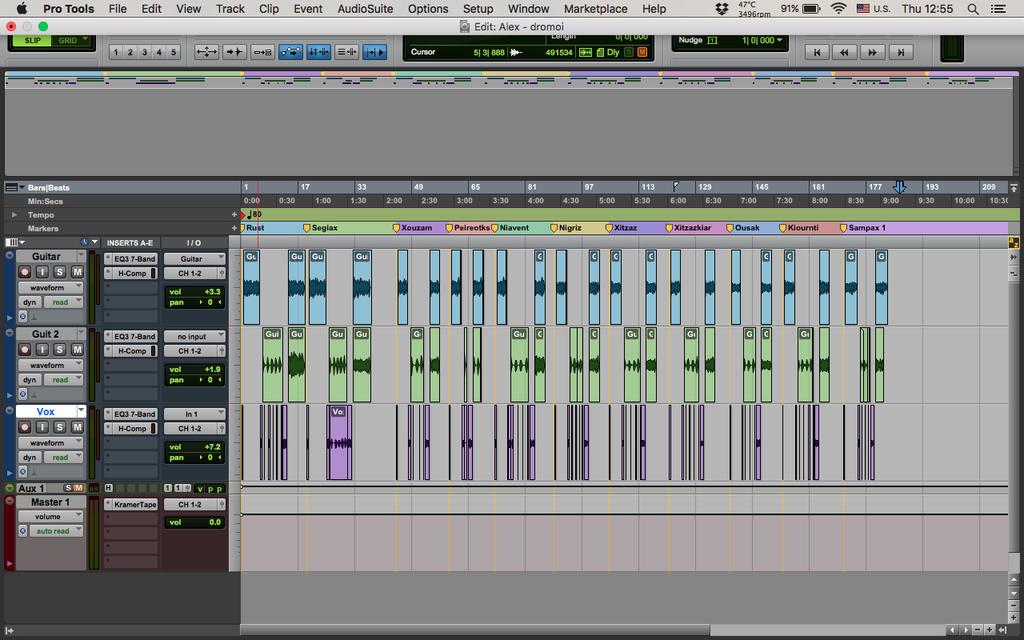Click Guitar track volume value +3.3
Image resolution: width=1024 pixels, height=640 pixels.
click(x=212, y=292)
